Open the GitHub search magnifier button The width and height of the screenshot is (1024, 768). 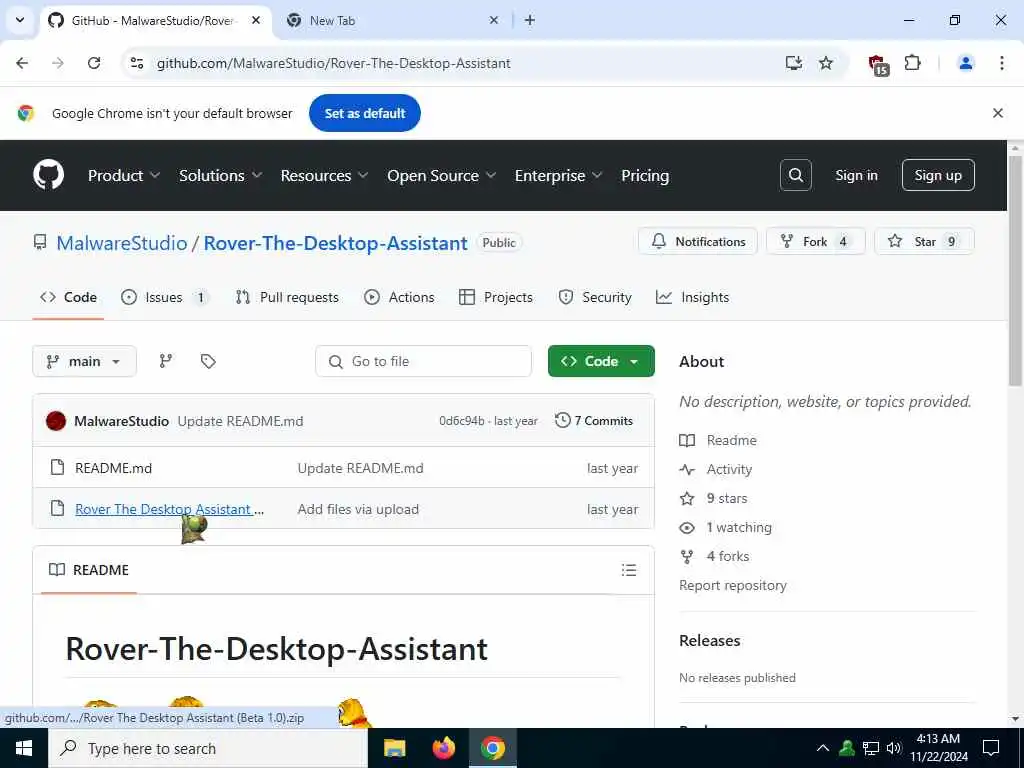click(795, 175)
